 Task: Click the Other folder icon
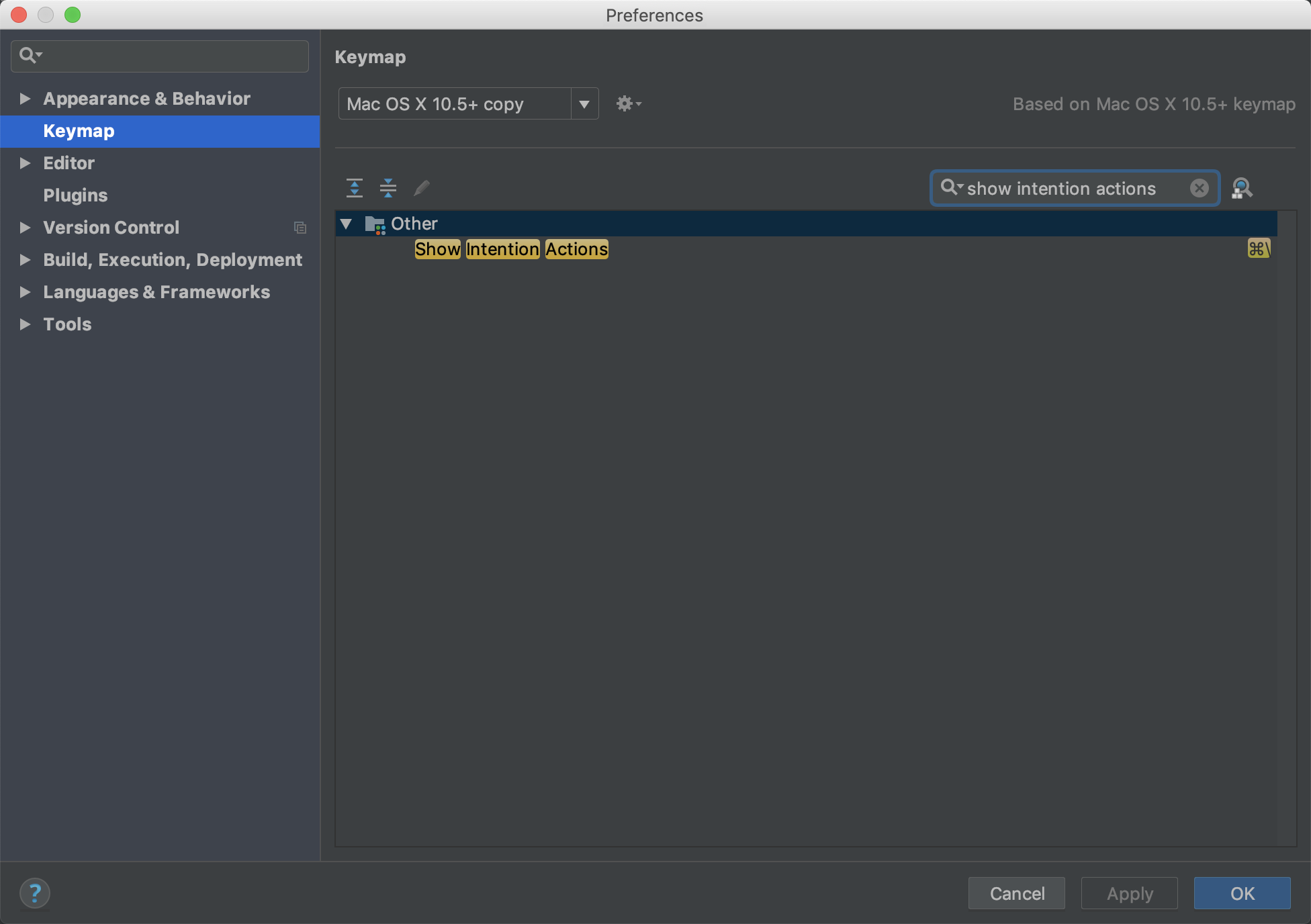click(x=375, y=224)
